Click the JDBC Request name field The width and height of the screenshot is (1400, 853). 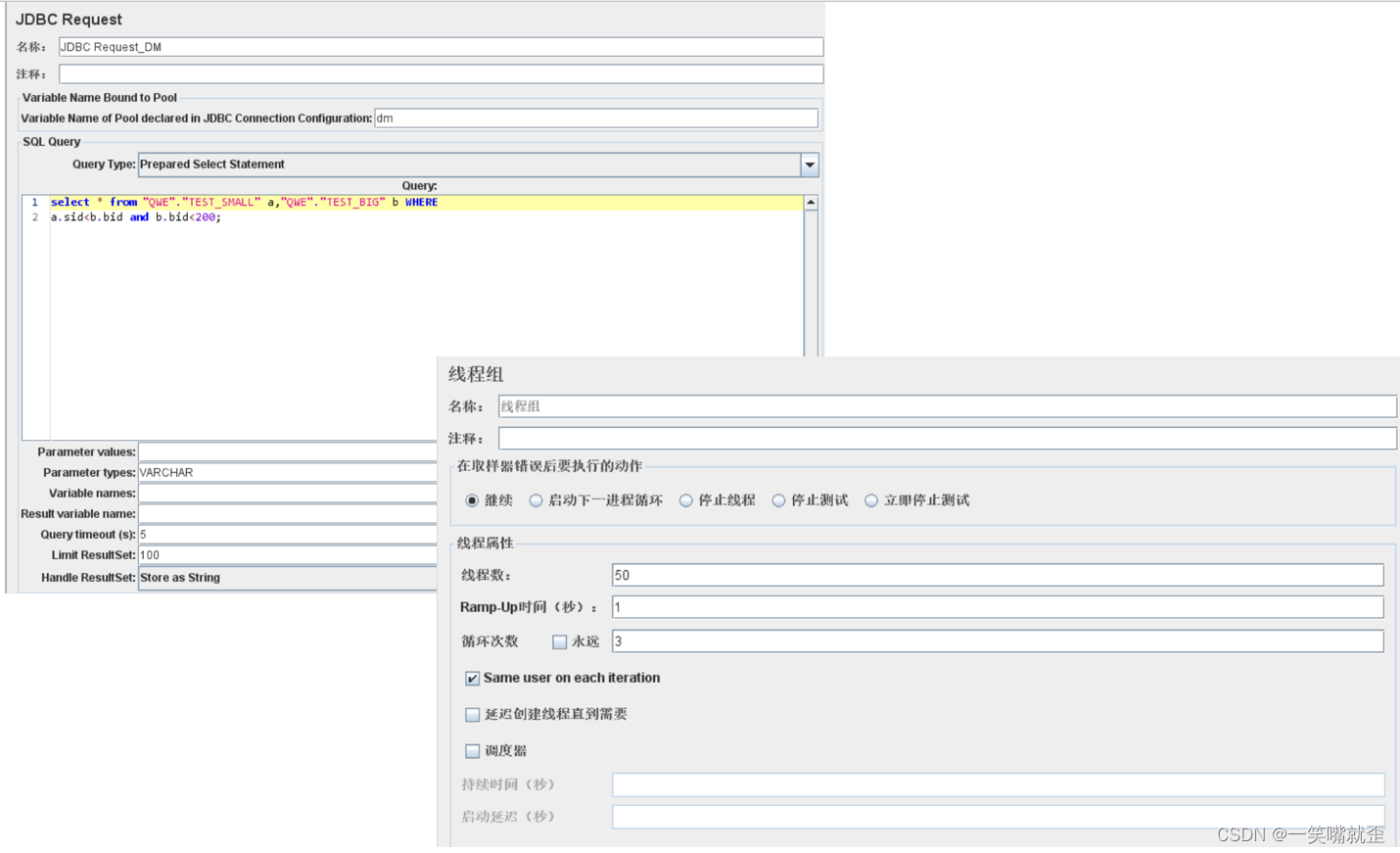[441, 47]
